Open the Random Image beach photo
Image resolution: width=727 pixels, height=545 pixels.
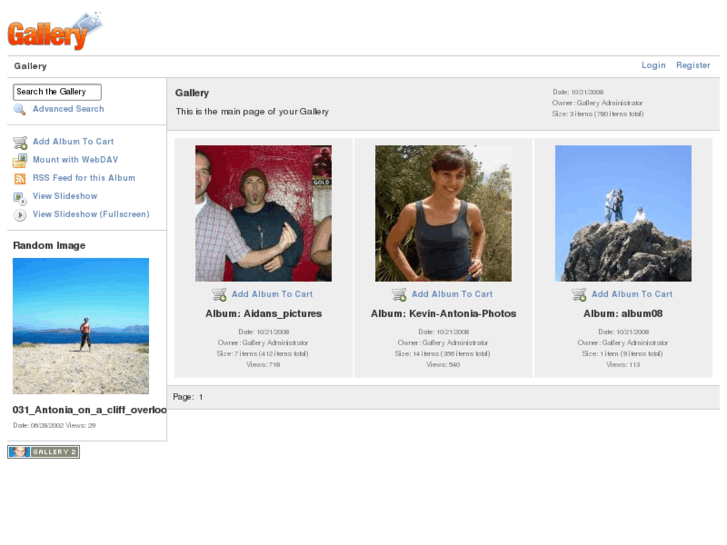[81, 326]
